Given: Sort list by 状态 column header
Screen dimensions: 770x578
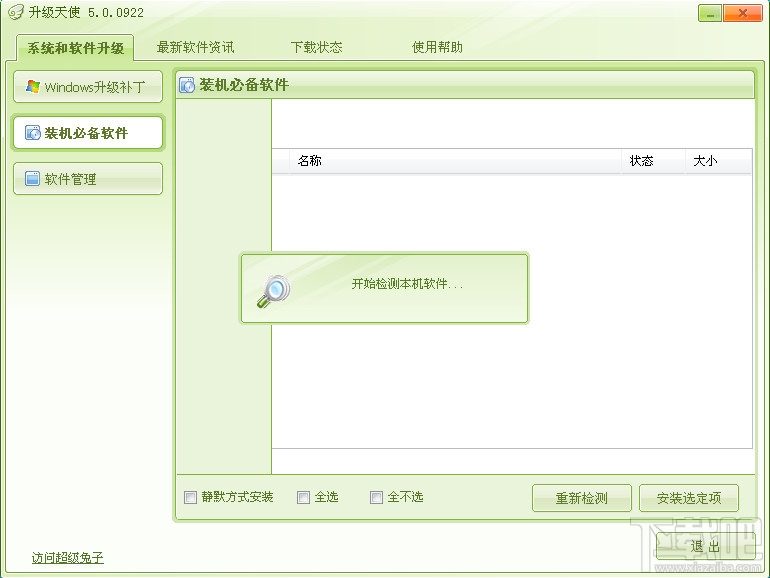Looking at the screenshot, I should (x=654, y=161).
